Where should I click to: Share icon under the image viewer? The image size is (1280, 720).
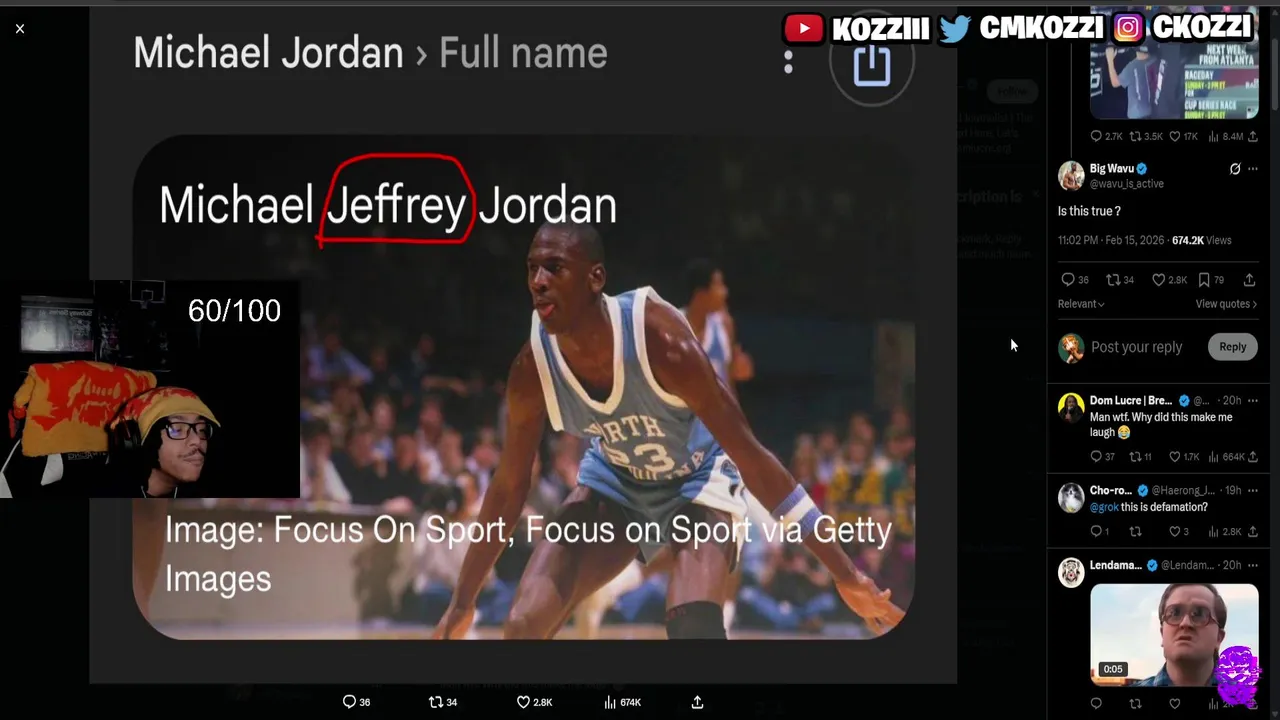pyautogui.click(x=697, y=702)
